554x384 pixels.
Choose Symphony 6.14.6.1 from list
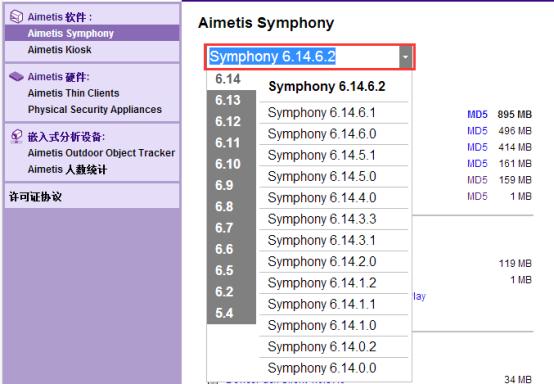[334, 113]
